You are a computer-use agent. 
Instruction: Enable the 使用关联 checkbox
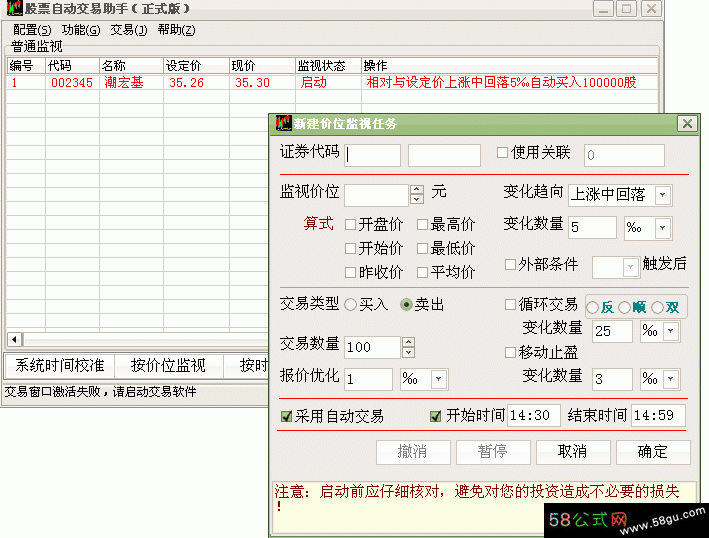(502, 153)
